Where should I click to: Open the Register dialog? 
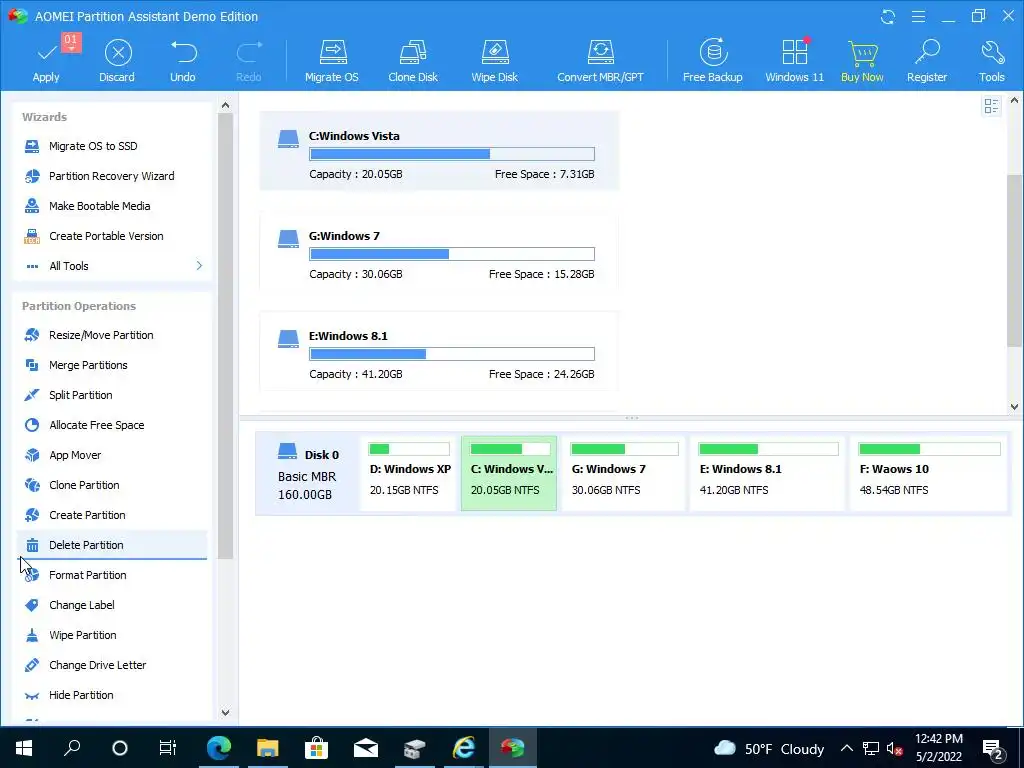[x=927, y=61]
